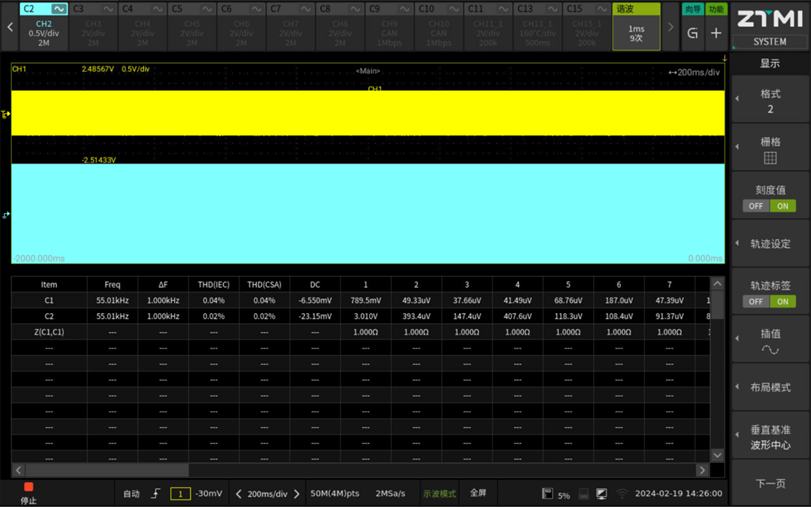Click the 自动 auto trigger mode
The image size is (811, 507).
coord(131,494)
